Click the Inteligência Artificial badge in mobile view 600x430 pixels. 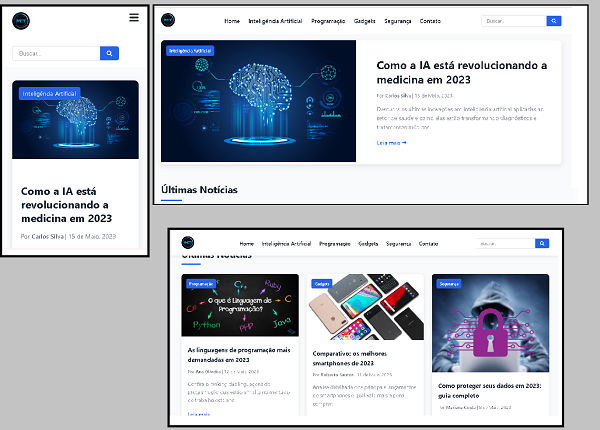pos(49,94)
